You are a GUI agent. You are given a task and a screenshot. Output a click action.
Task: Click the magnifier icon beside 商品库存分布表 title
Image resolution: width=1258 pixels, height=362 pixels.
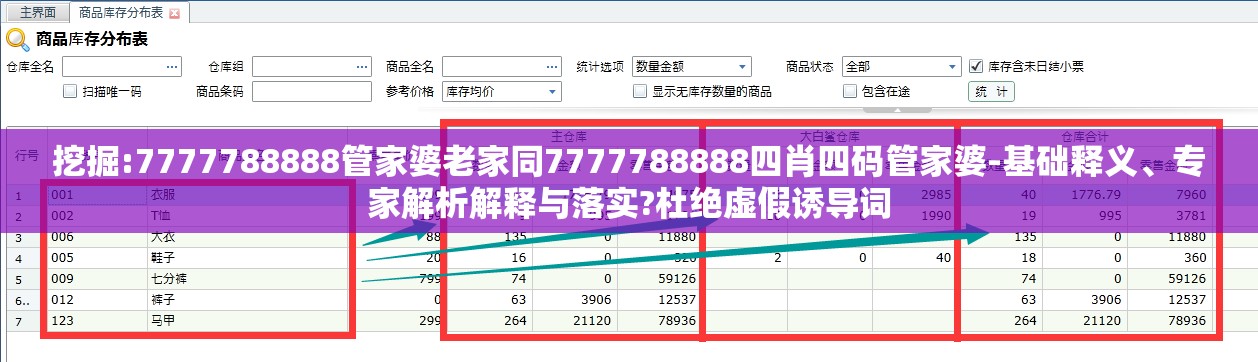[x=18, y=40]
